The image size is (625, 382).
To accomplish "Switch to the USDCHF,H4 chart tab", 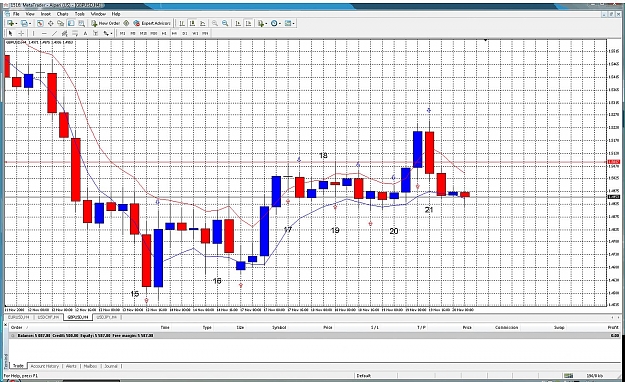I will [48, 317].
